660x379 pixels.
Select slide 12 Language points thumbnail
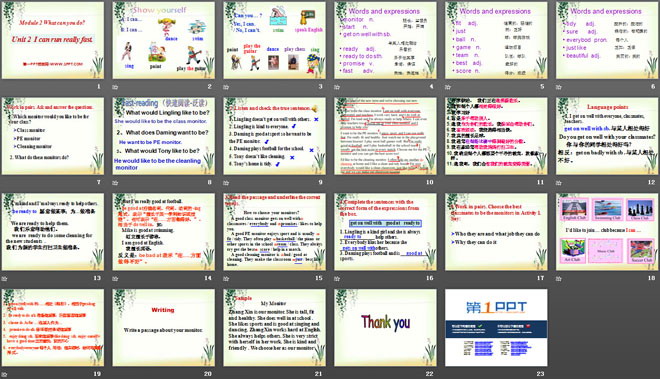tap(607, 136)
